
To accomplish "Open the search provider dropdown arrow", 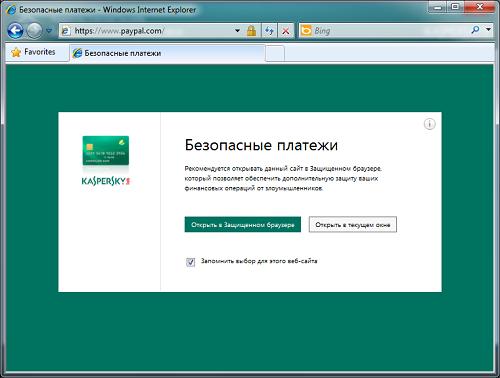I will coord(488,30).
